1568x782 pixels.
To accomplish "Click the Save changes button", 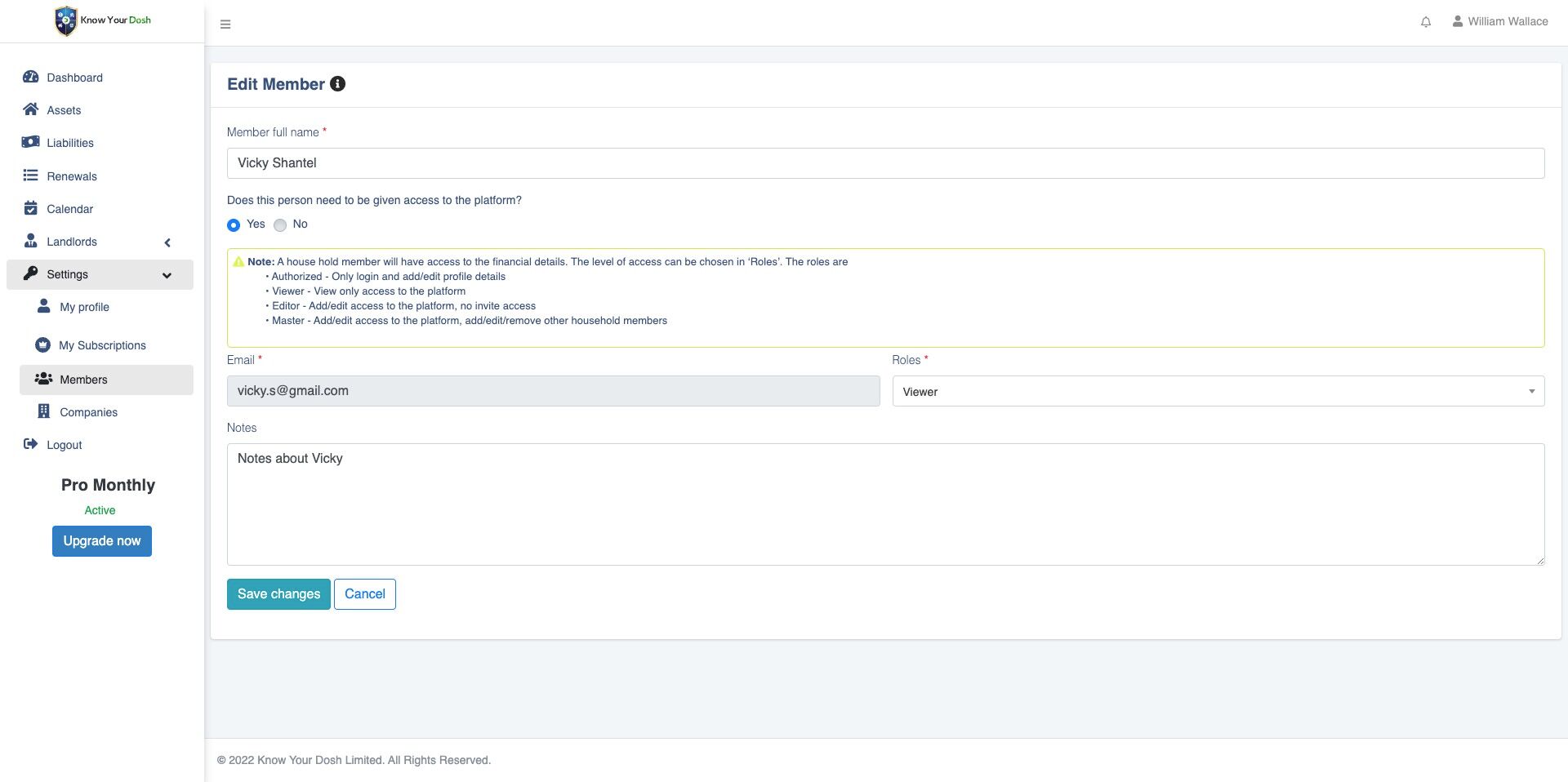I will coord(278,594).
